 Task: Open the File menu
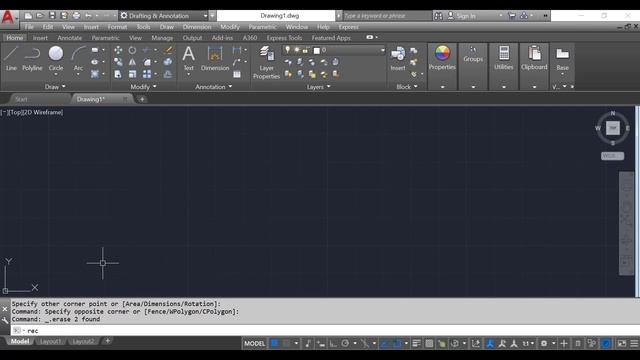29,27
